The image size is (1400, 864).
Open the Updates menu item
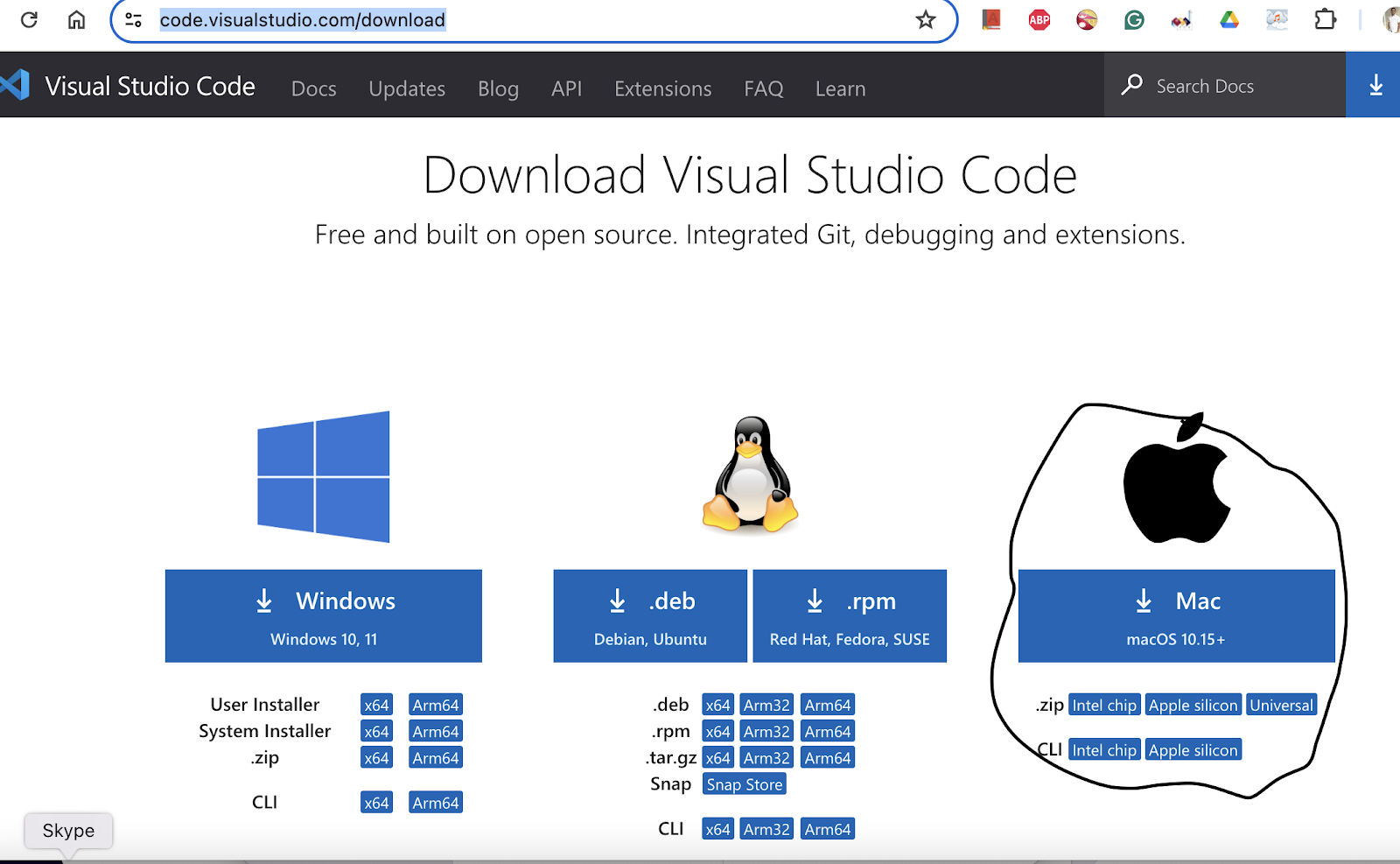[407, 88]
